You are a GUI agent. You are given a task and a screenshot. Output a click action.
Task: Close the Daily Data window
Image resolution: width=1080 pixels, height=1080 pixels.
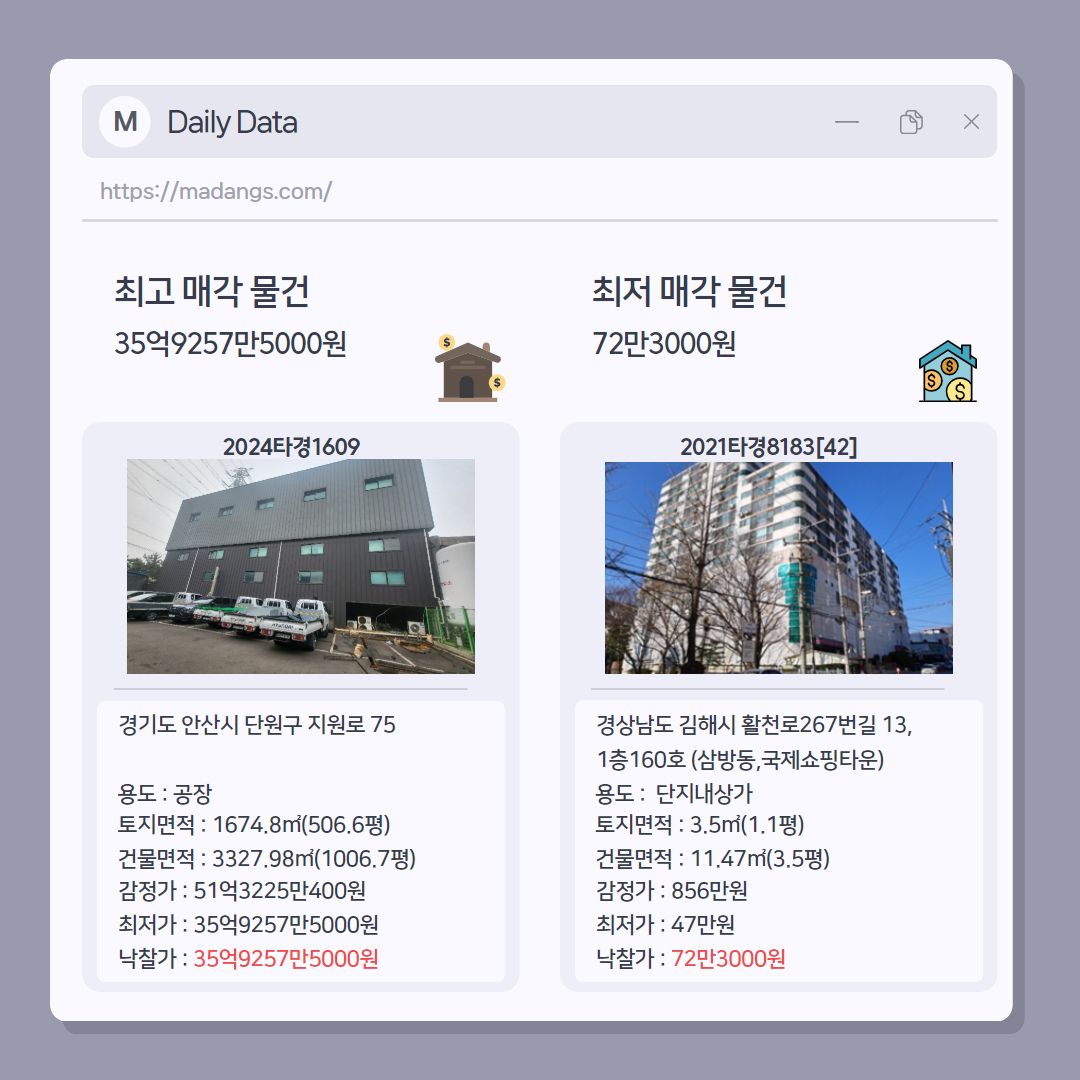coord(971,122)
